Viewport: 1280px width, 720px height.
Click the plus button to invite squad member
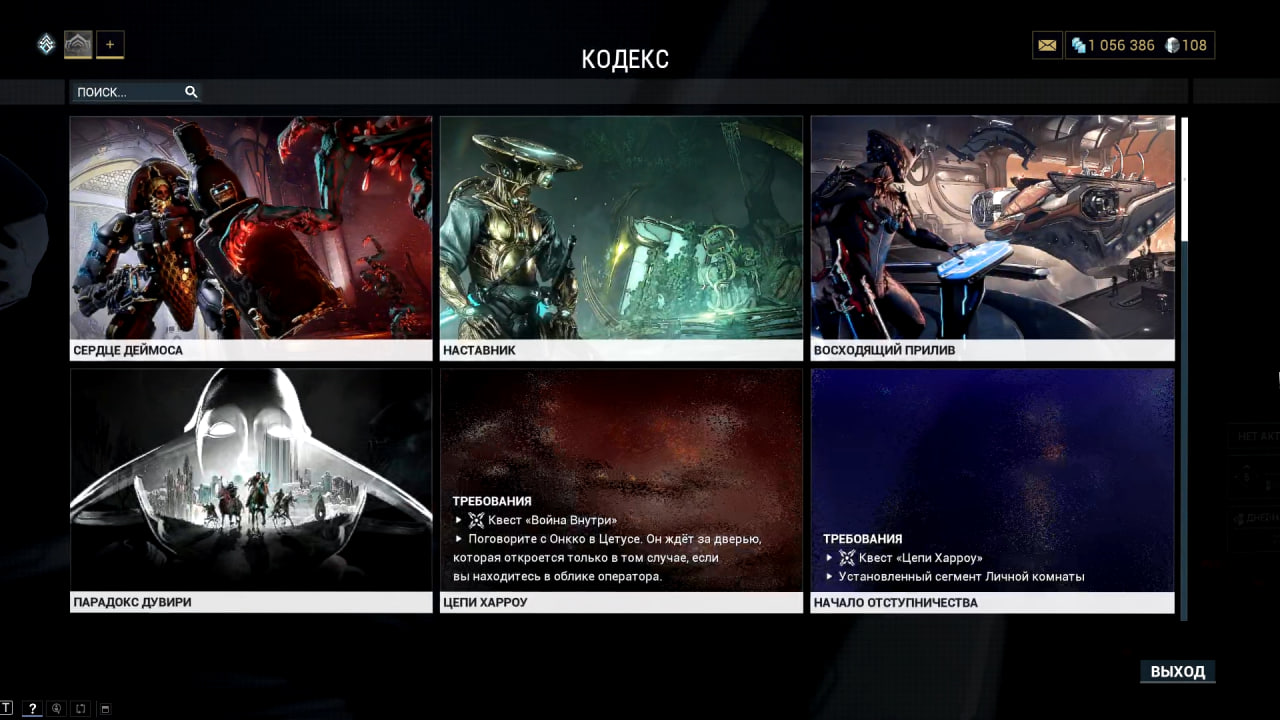(x=110, y=44)
